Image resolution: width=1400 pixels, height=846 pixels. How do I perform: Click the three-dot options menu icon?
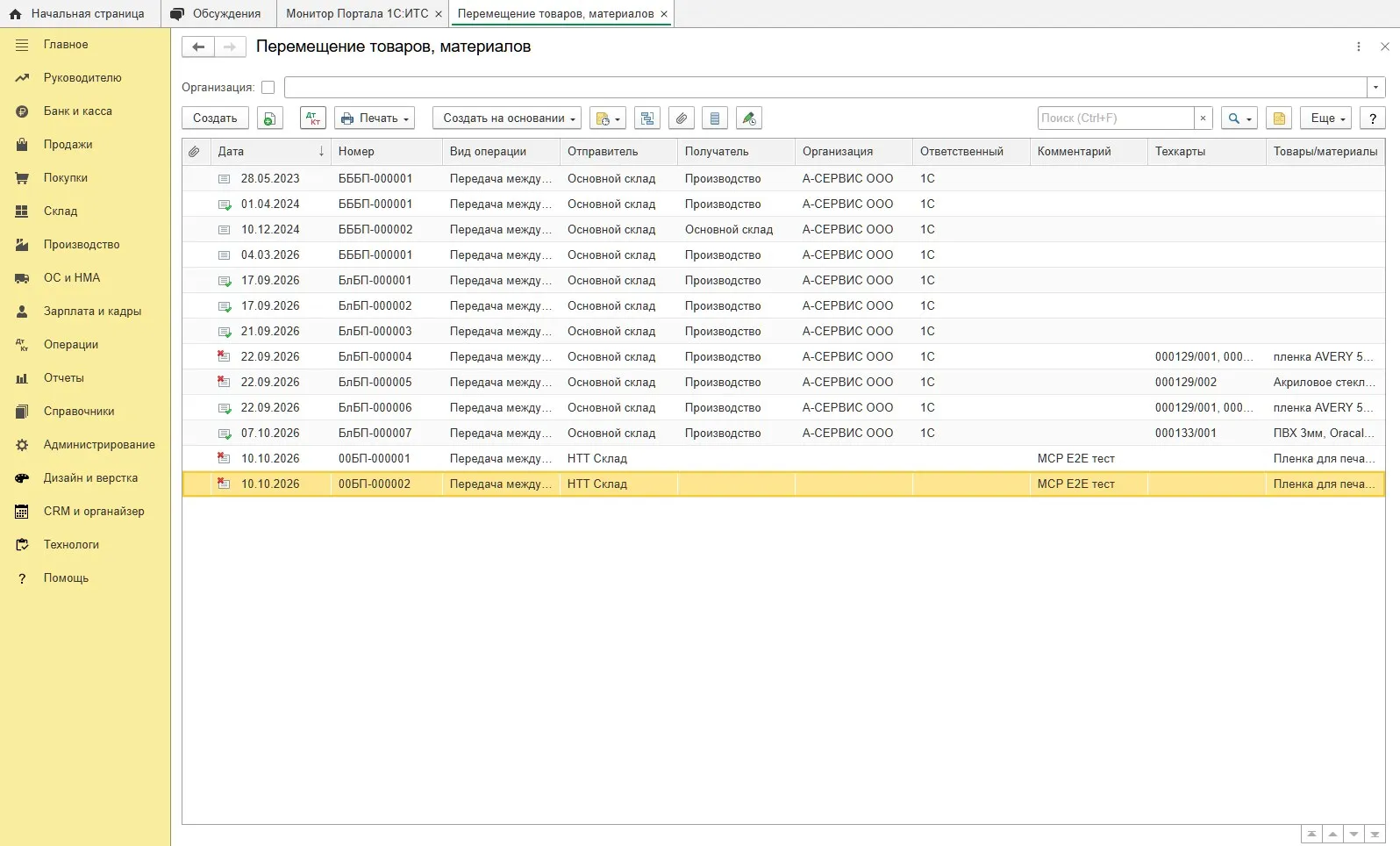click(x=1359, y=47)
